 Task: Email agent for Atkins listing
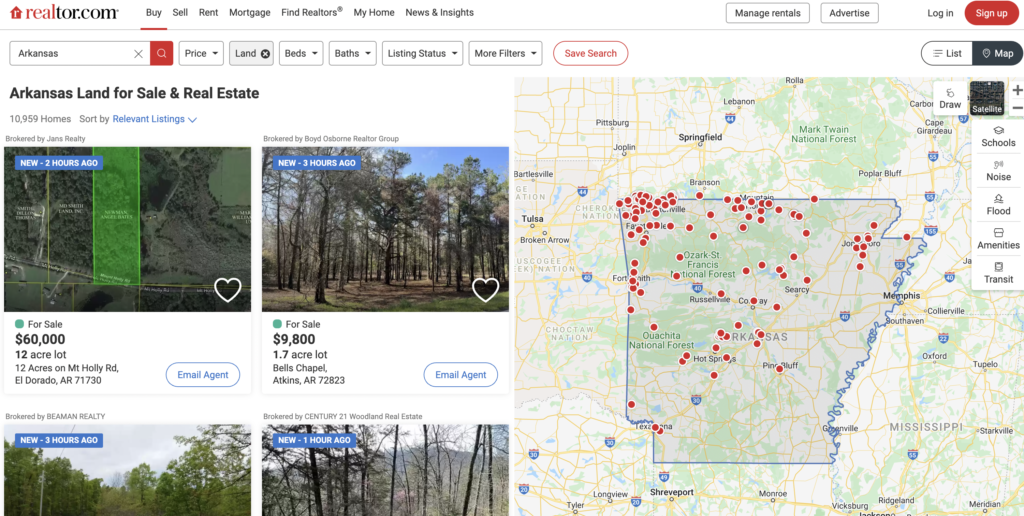click(x=461, y=375)
